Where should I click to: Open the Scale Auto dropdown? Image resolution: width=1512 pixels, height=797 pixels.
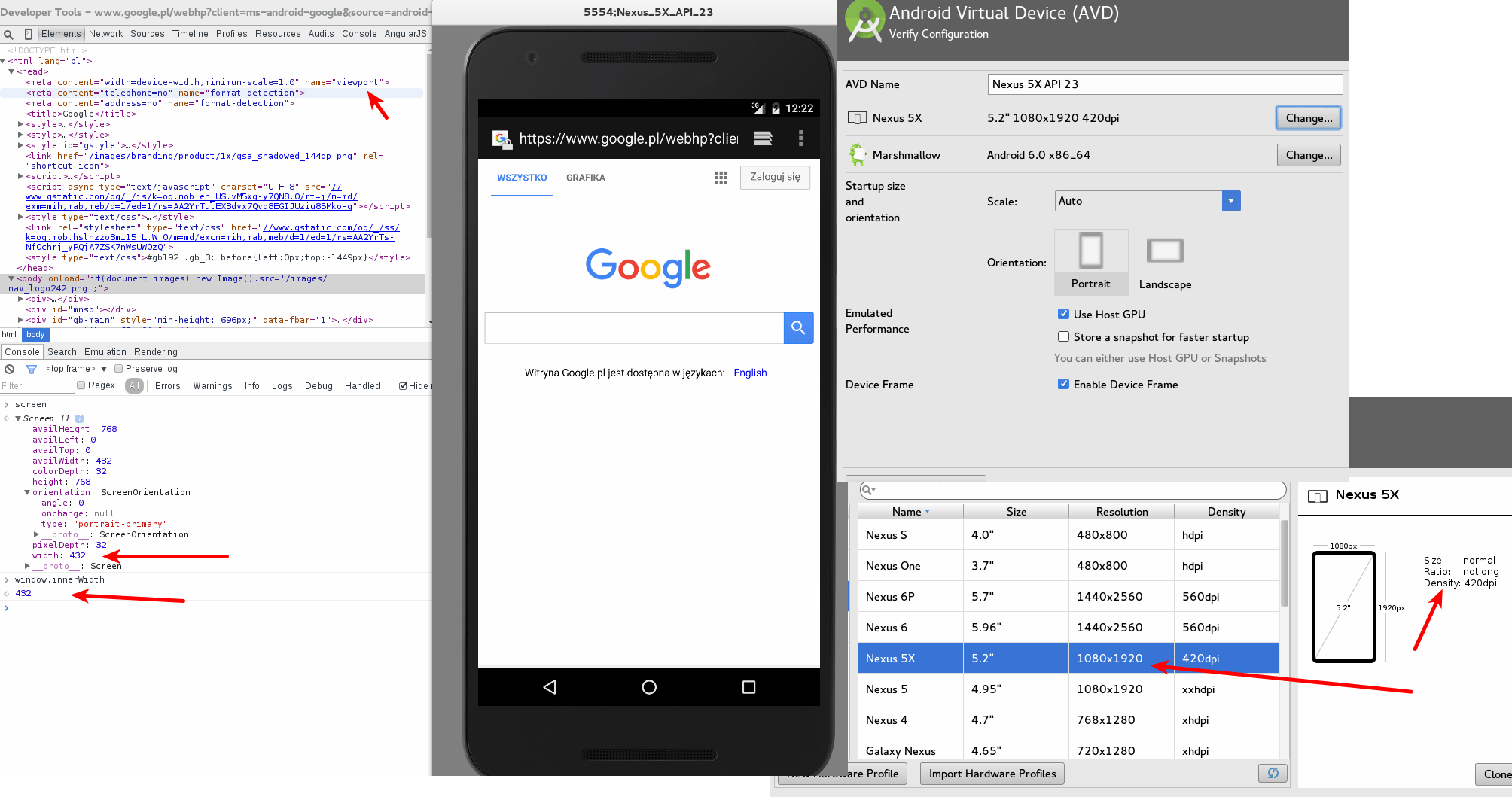(x=1148, y=201)
